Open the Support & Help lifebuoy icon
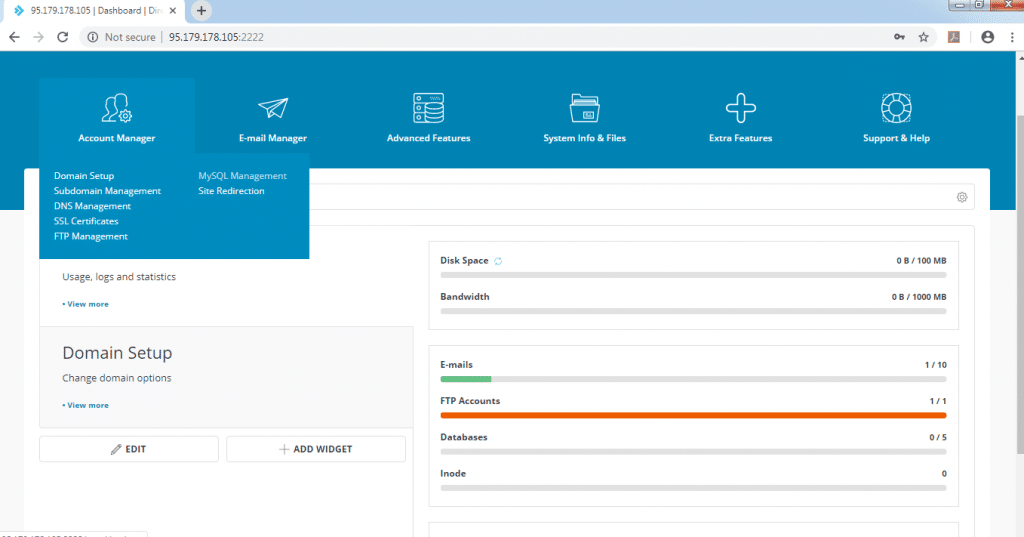The image size is (1024, 537). [896, 108]
